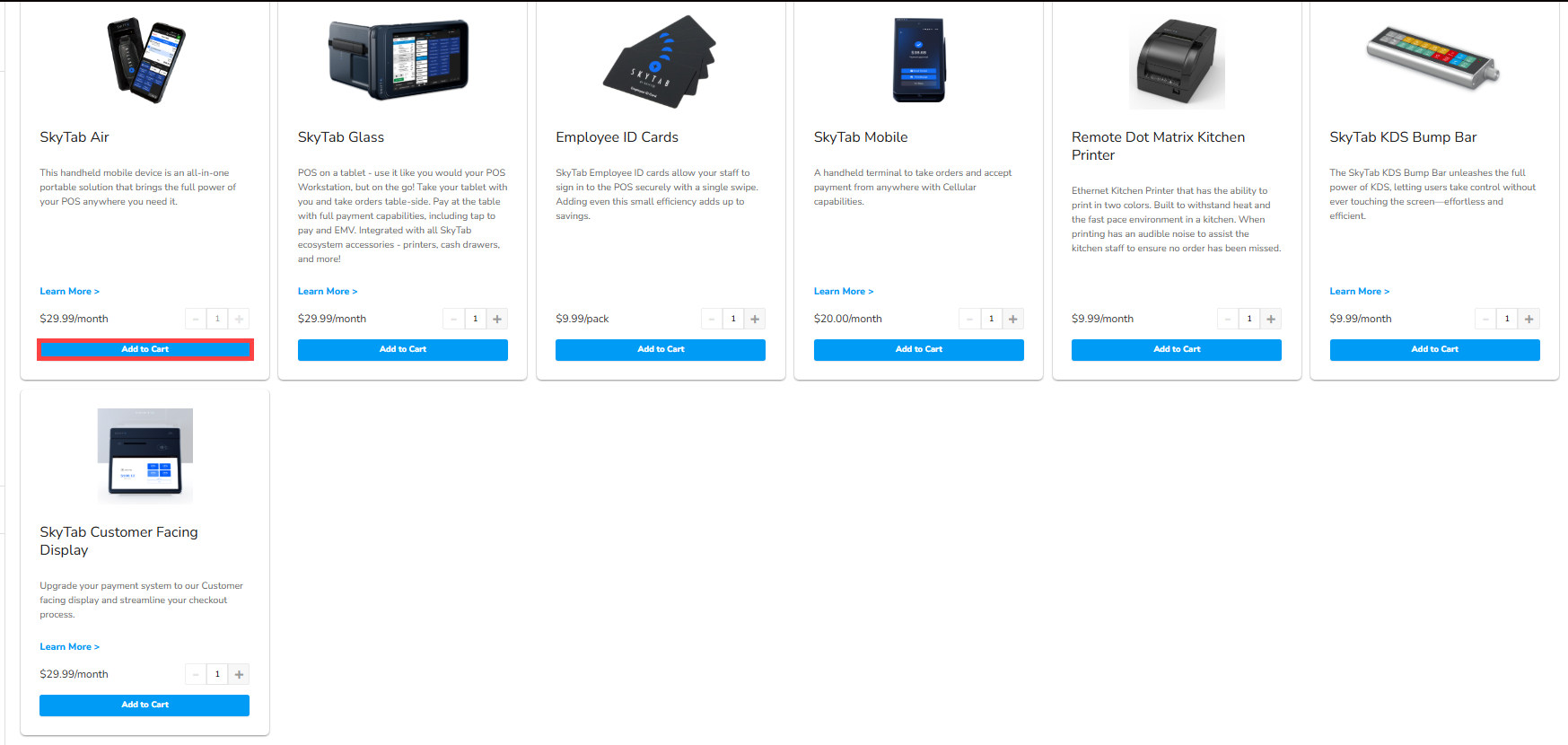Viewport: 1568px width, 745px height.
Task: Click quantity field for SkyTab Mobile
Action: click(991, 319)
